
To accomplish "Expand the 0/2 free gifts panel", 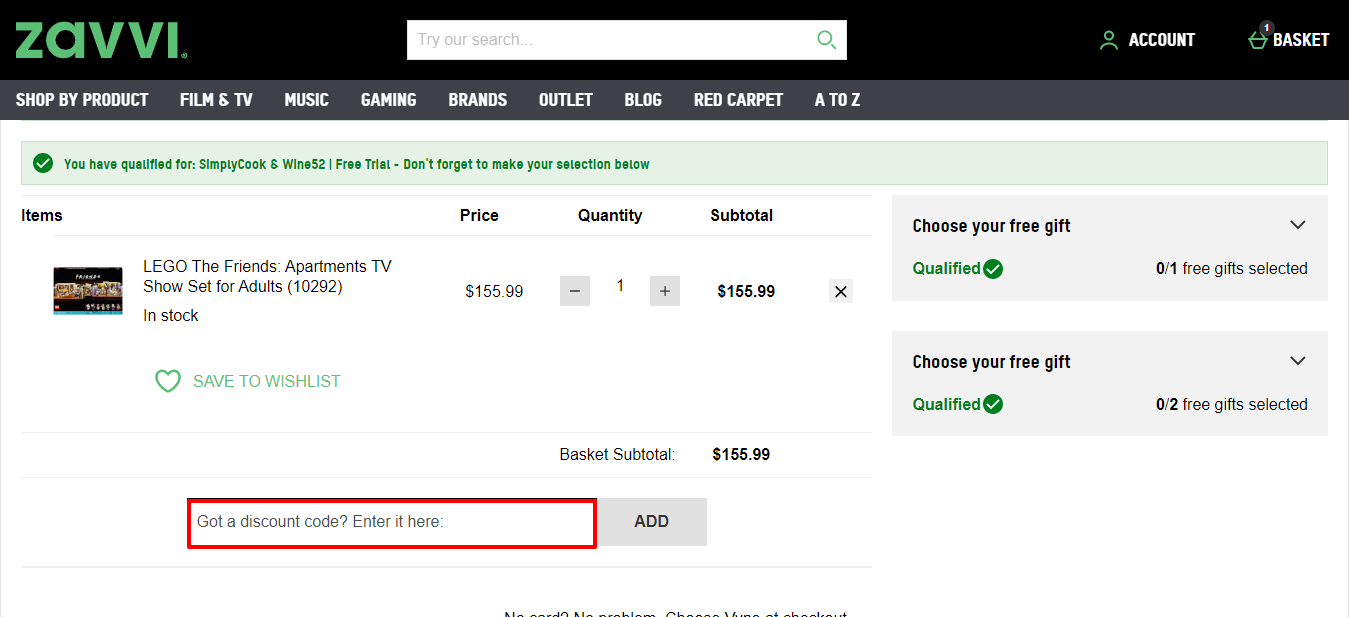I will coord(1298,361).
